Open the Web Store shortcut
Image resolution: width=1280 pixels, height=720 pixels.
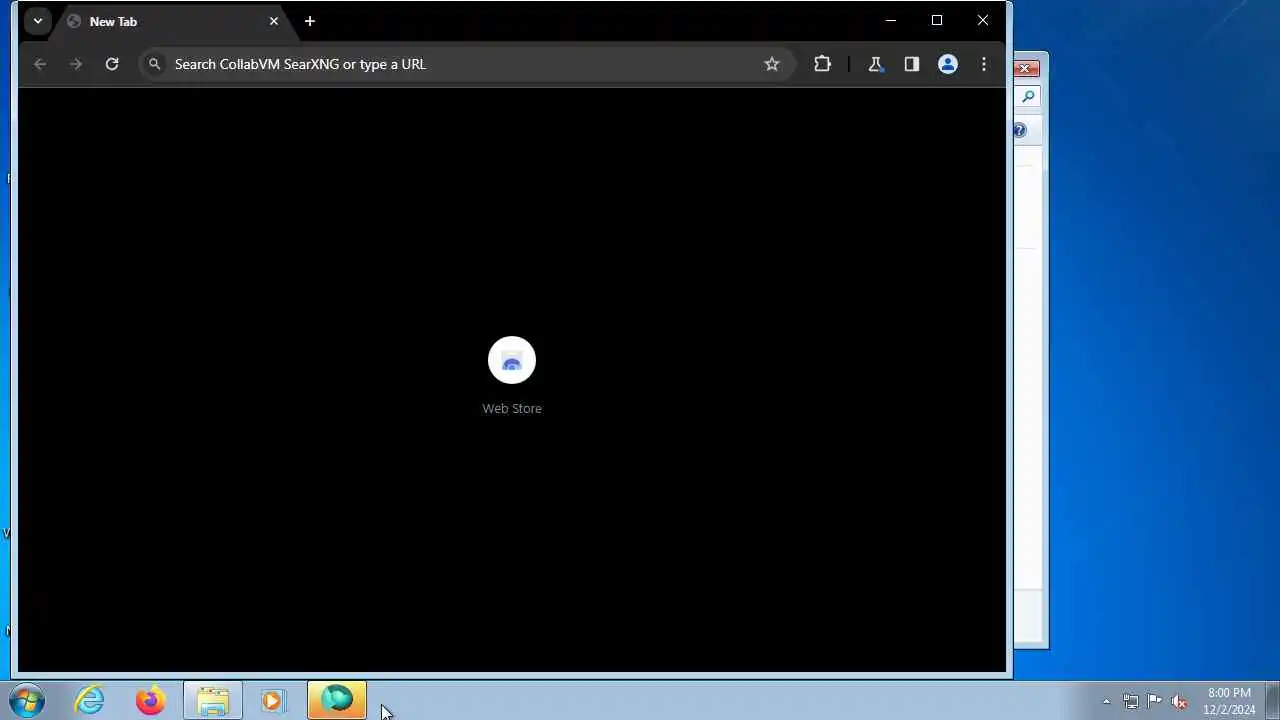point(512,375)
